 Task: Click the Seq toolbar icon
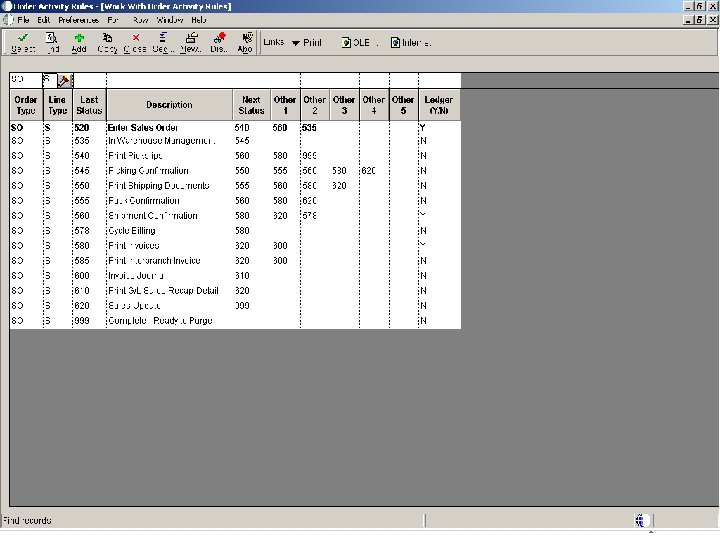[163, 38]
